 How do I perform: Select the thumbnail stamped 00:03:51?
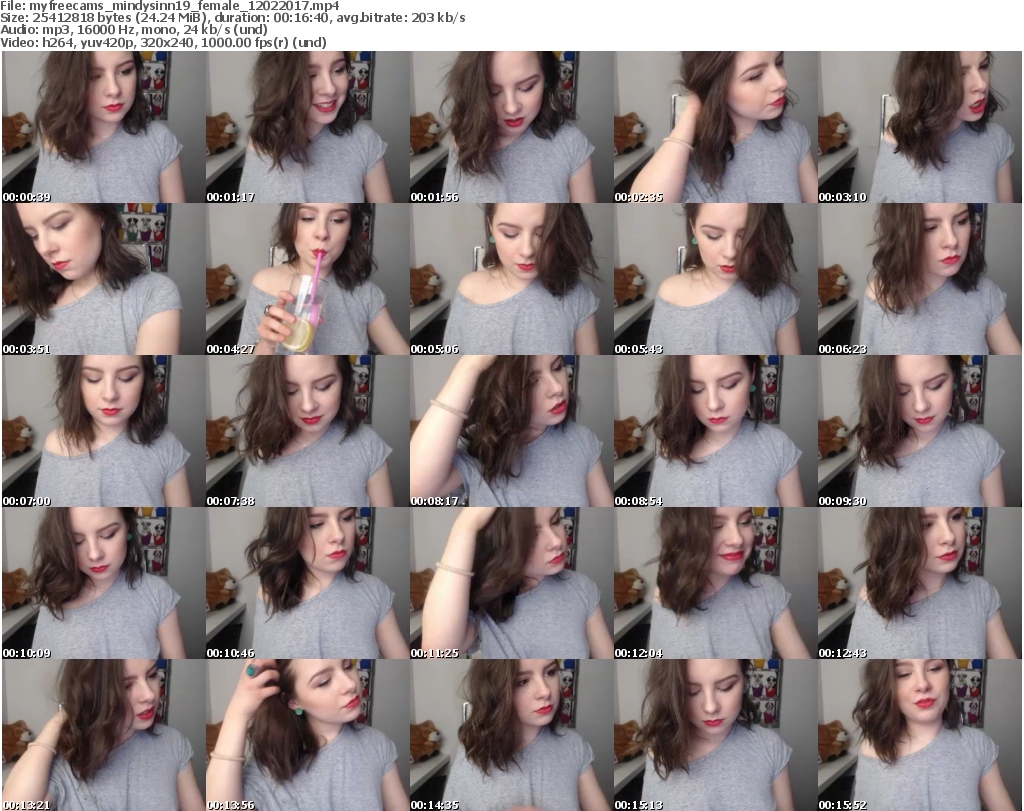[x=104, y=279]
